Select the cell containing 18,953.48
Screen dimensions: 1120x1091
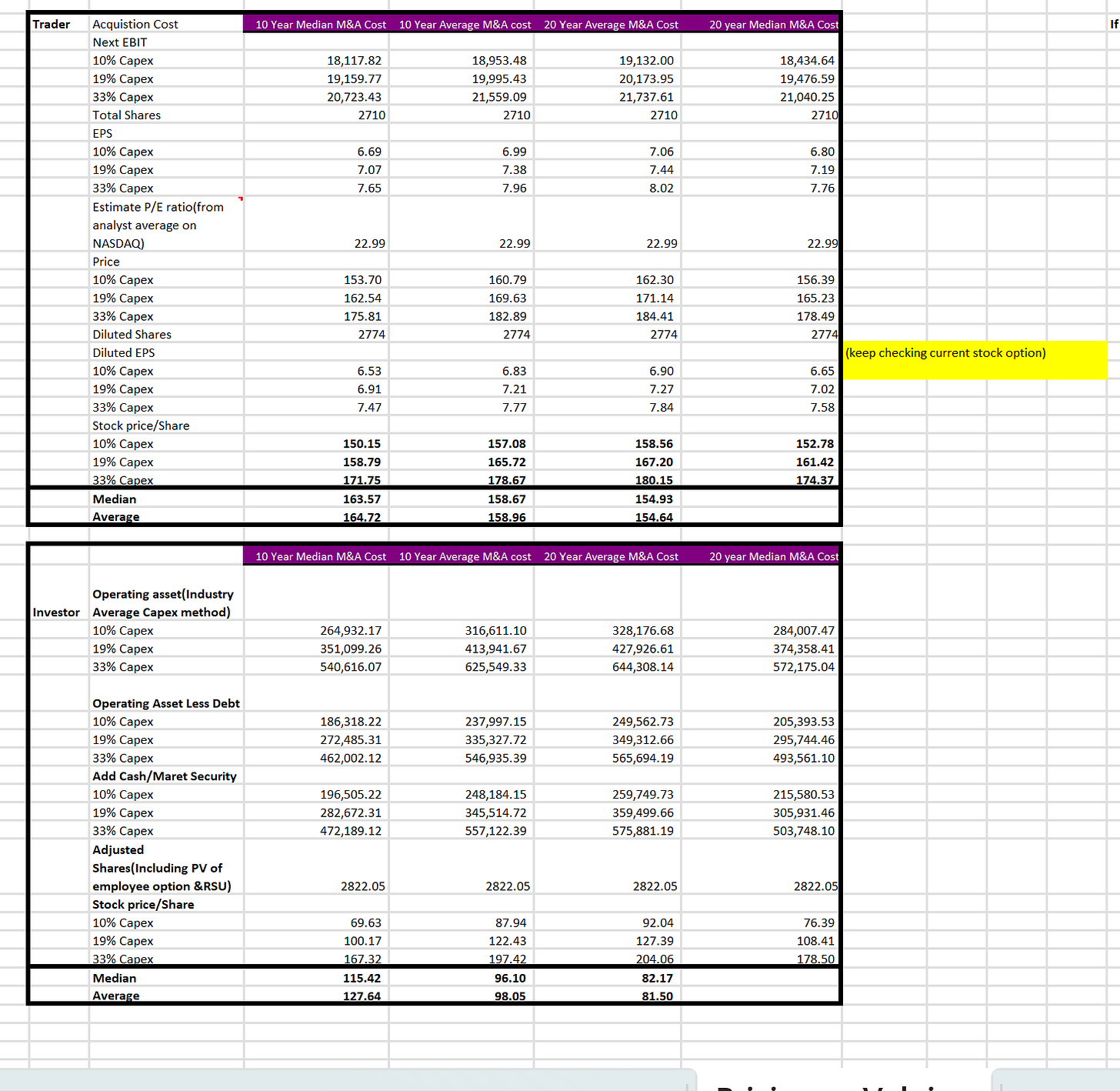(x=499, y=61)
